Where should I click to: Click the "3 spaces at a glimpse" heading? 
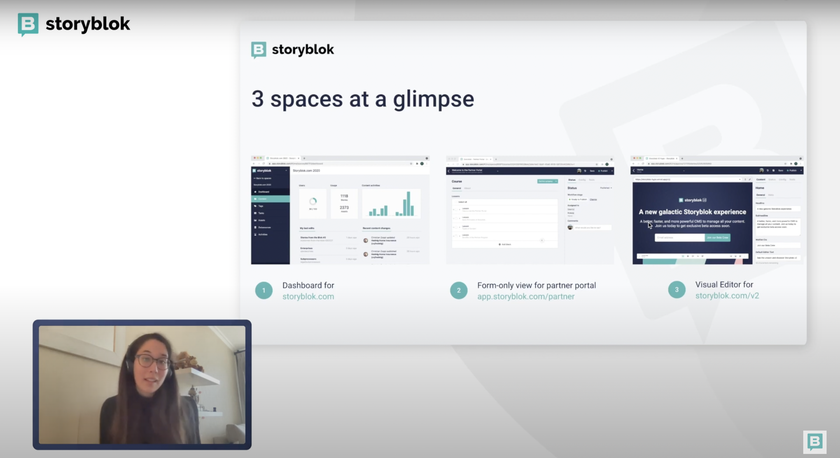(x=363, y=99)
